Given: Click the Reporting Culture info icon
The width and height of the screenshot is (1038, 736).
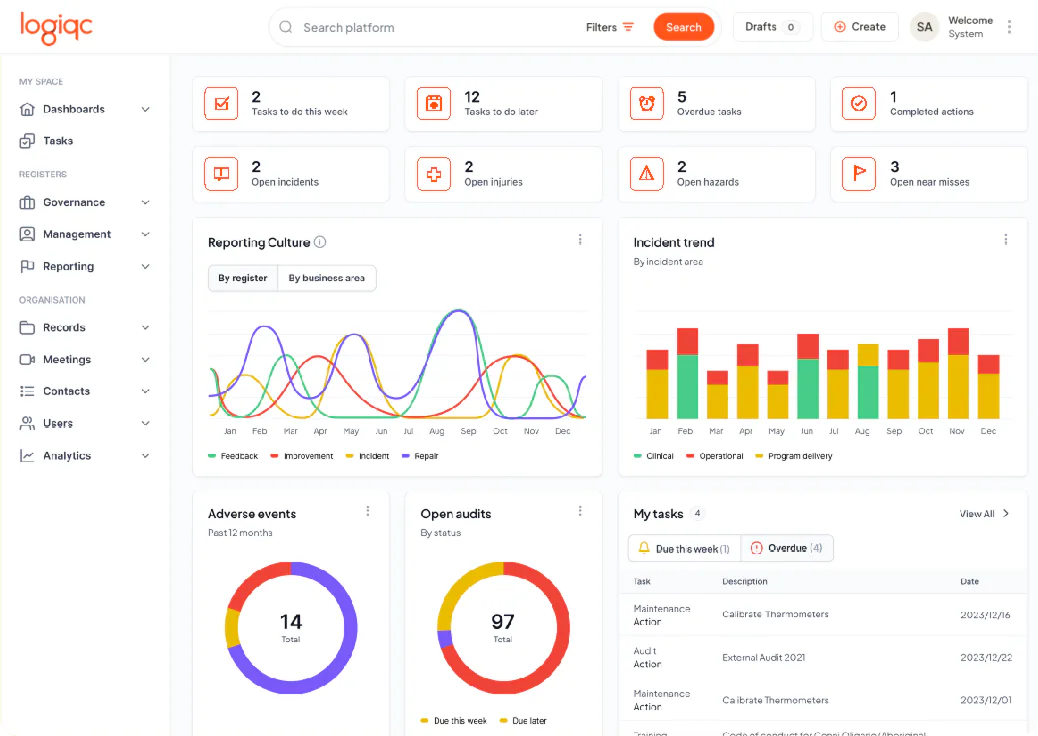Looking at the screenshot, I should 320,242.
